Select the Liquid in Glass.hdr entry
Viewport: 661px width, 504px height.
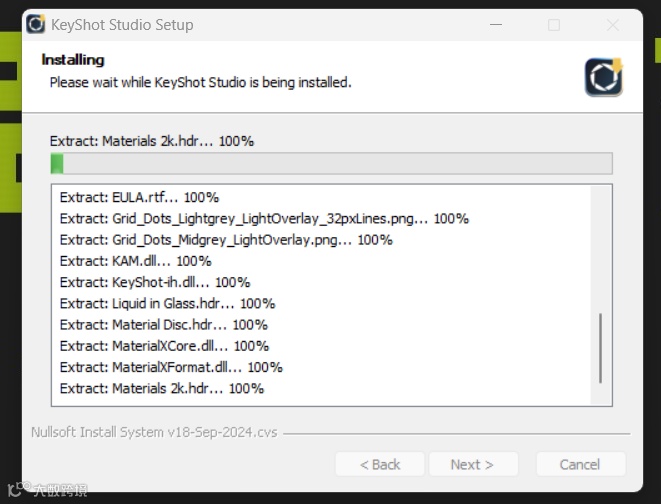pyautogui.click(x=167, y=303)
